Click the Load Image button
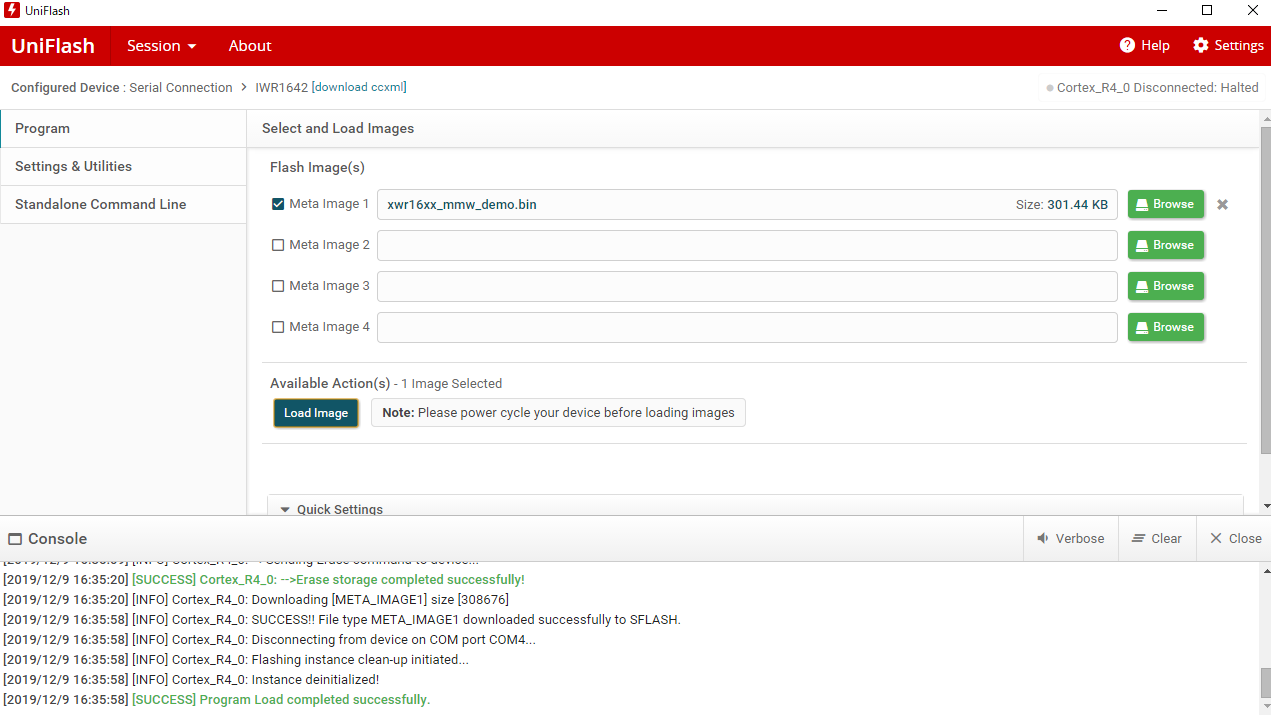This screenshot has width=1271, height=715. pos(316,413)
